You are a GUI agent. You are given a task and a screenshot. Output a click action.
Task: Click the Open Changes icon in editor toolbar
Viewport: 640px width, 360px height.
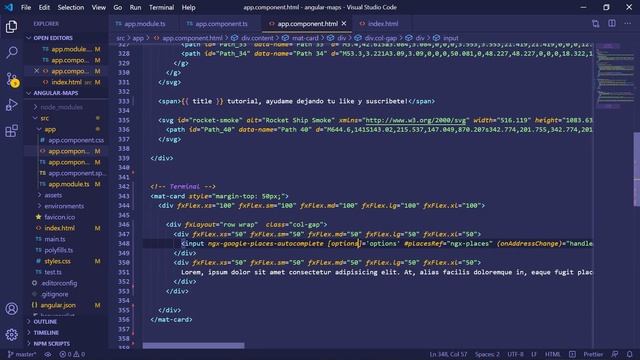point(596,24)
